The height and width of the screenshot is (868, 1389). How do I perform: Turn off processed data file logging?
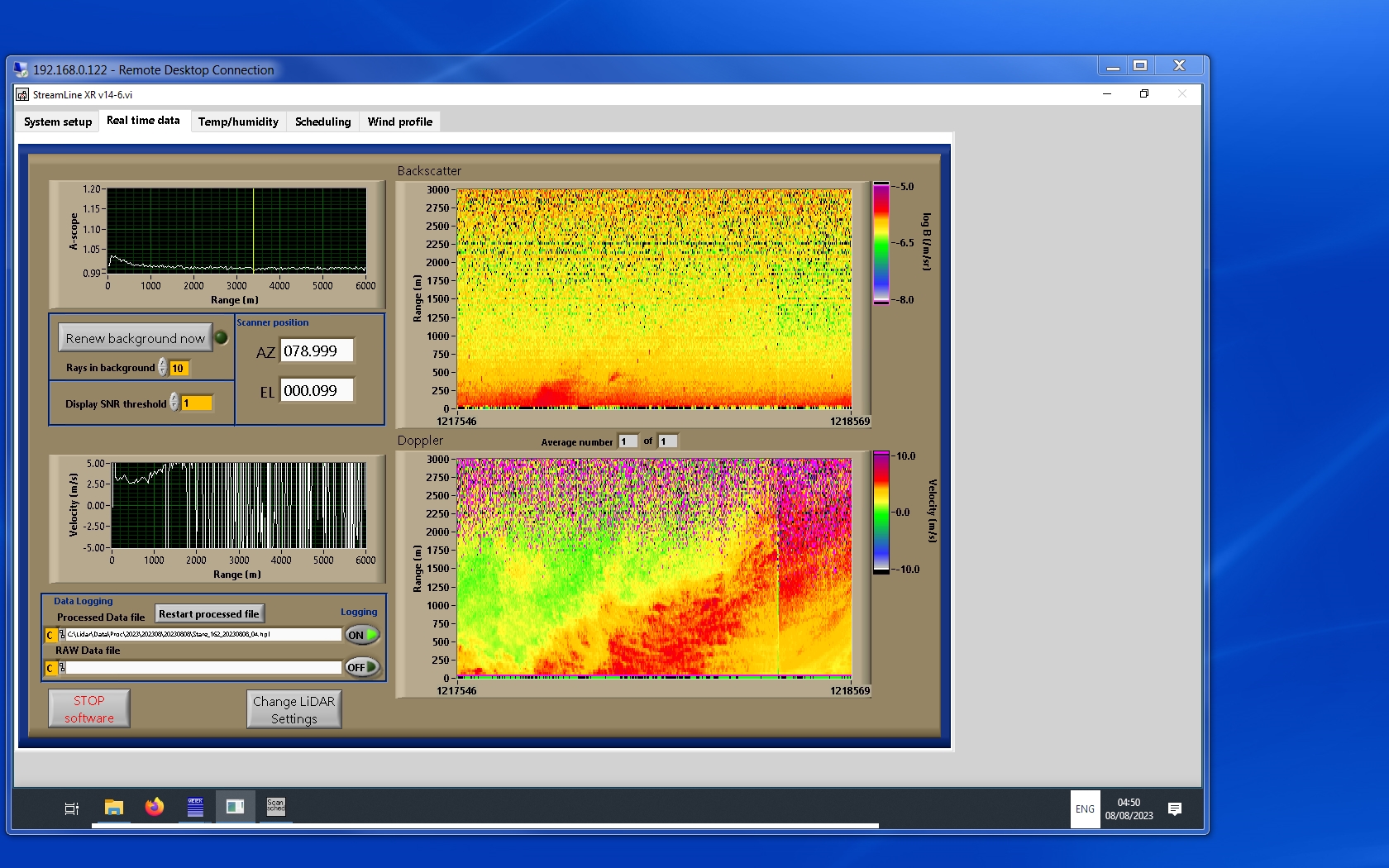(x=362, y=635)
